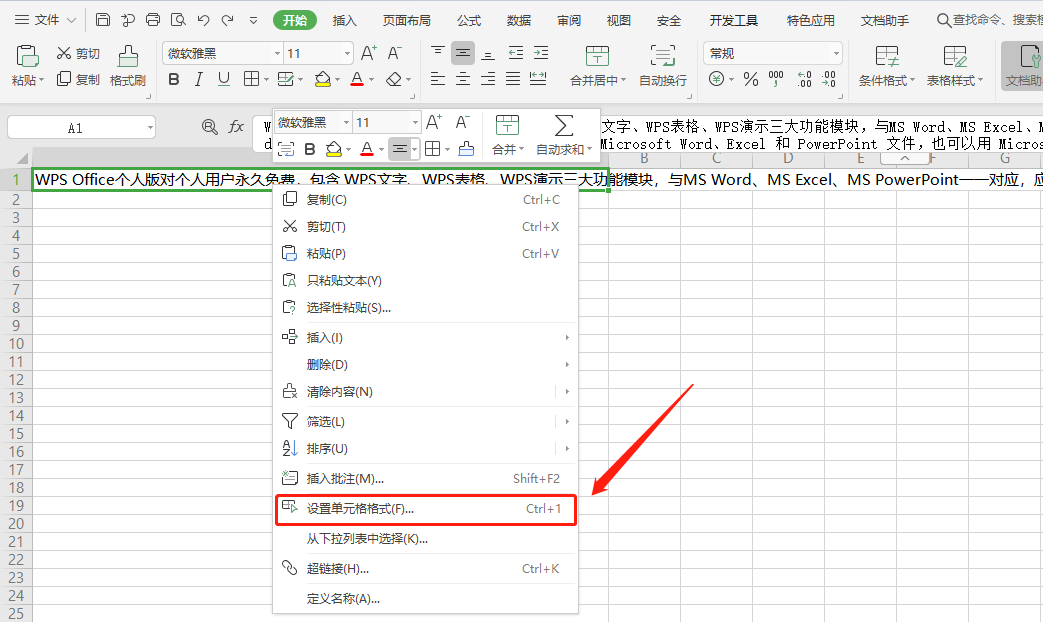The width and height of the screenshot is (1043, 622).
Task: Switch to the 页面布局 ribbon tab
Action: (406, 21)
